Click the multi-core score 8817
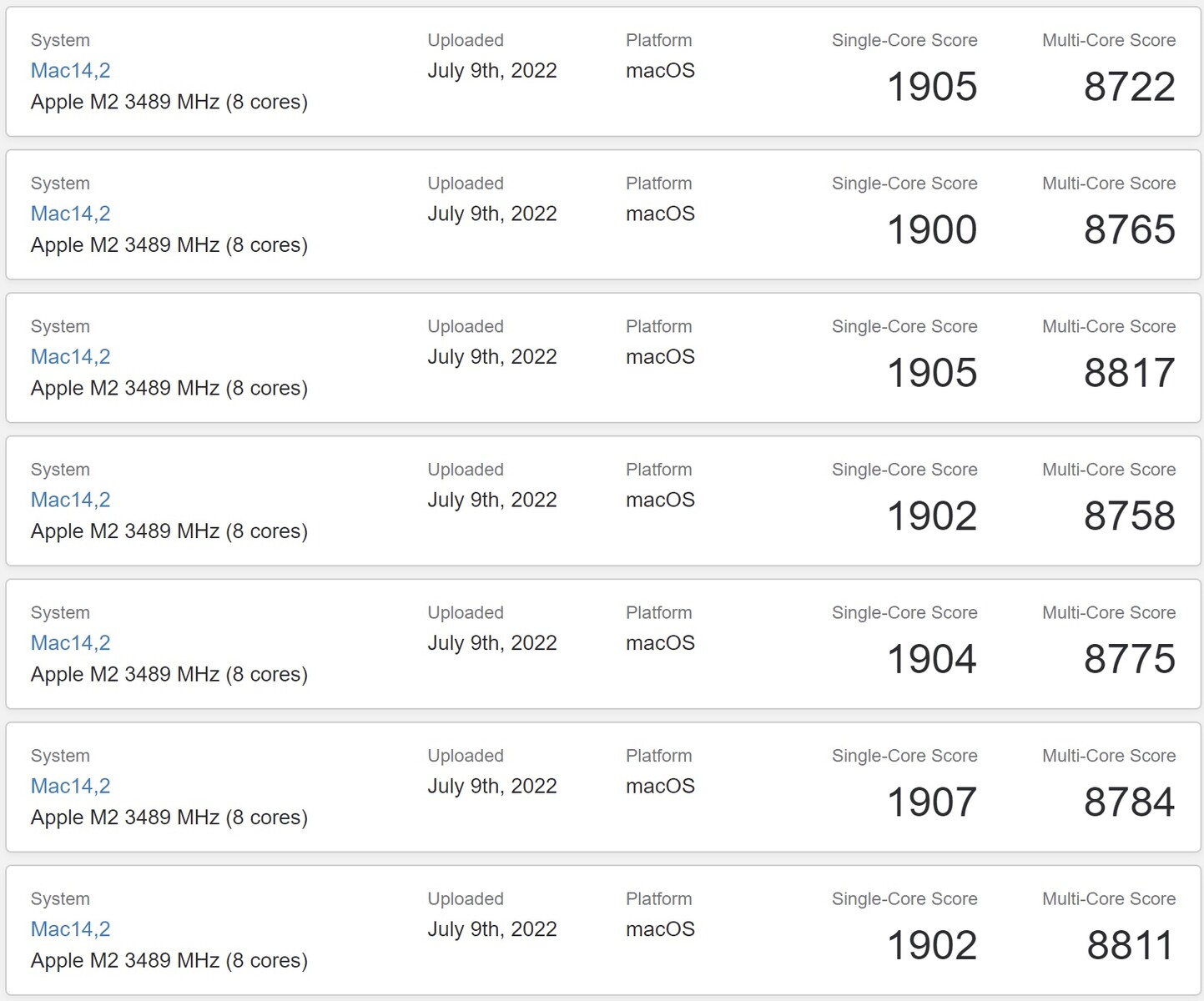This screenshot has height=1001, width=1204. coord(1130,373)
